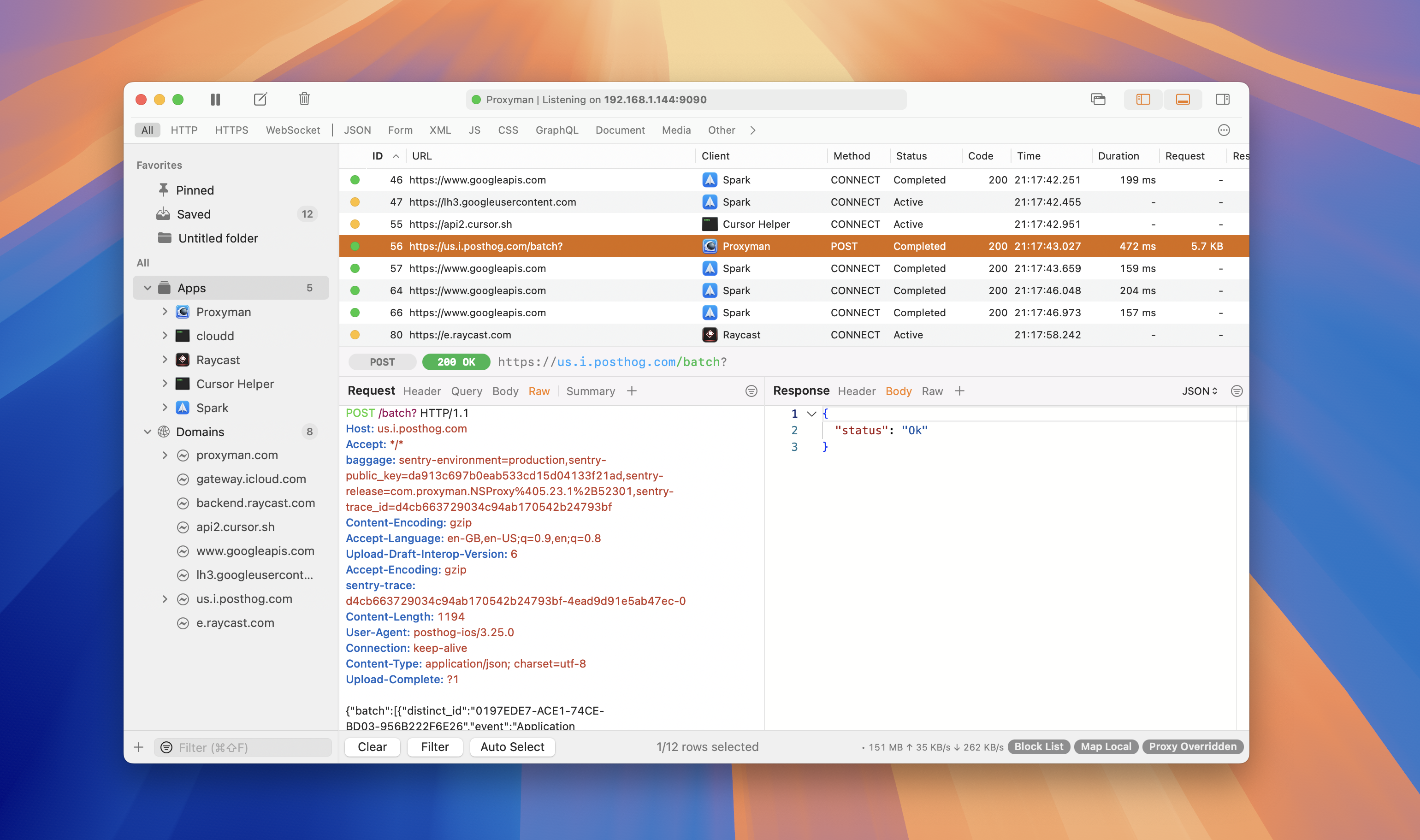Screen dimensions: 1420x840
Task: Pause traffic recording with the pause icon
Action: (x=215, y=100)
